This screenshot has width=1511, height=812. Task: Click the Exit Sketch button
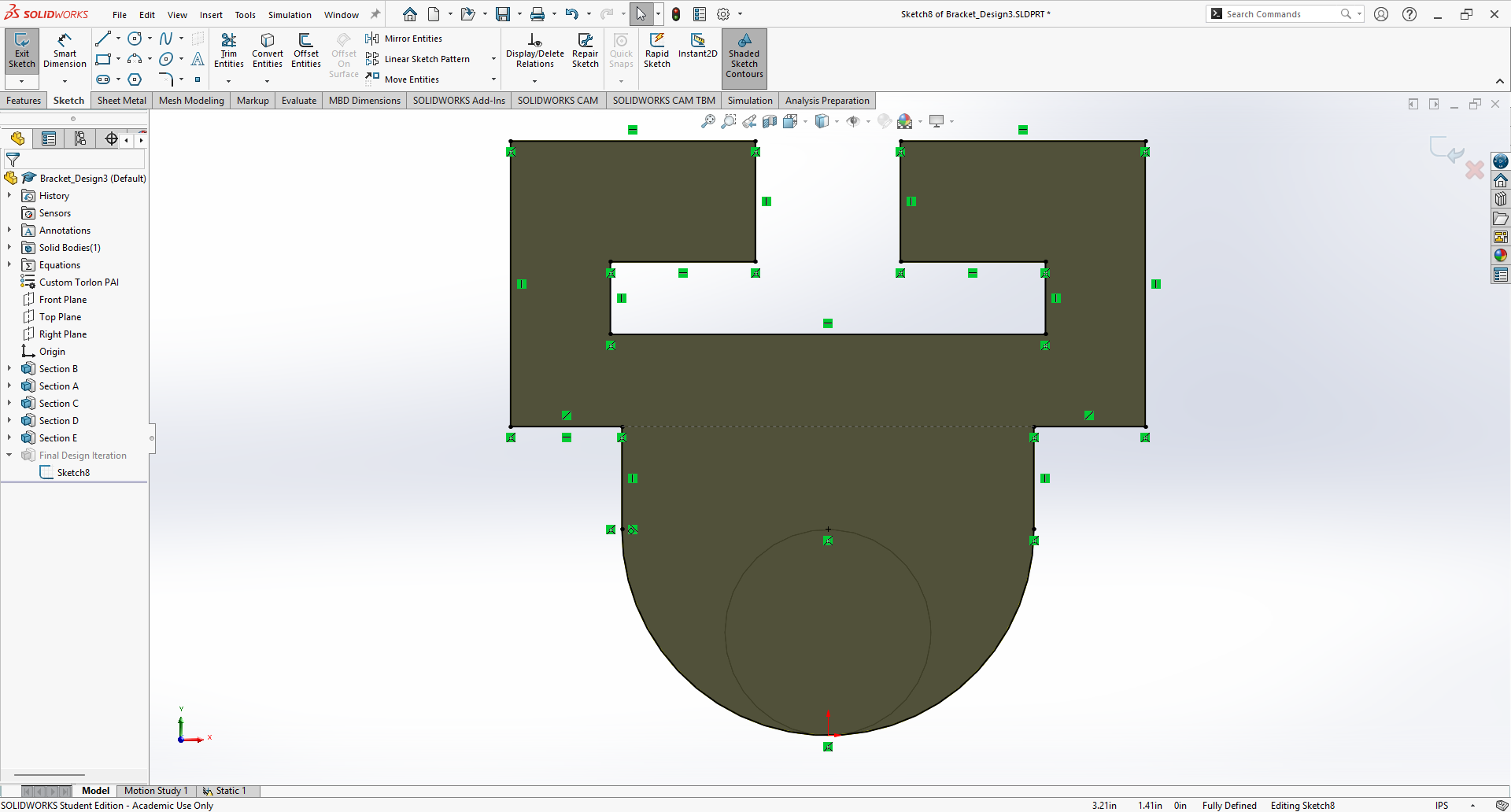[x=22, y=52]
